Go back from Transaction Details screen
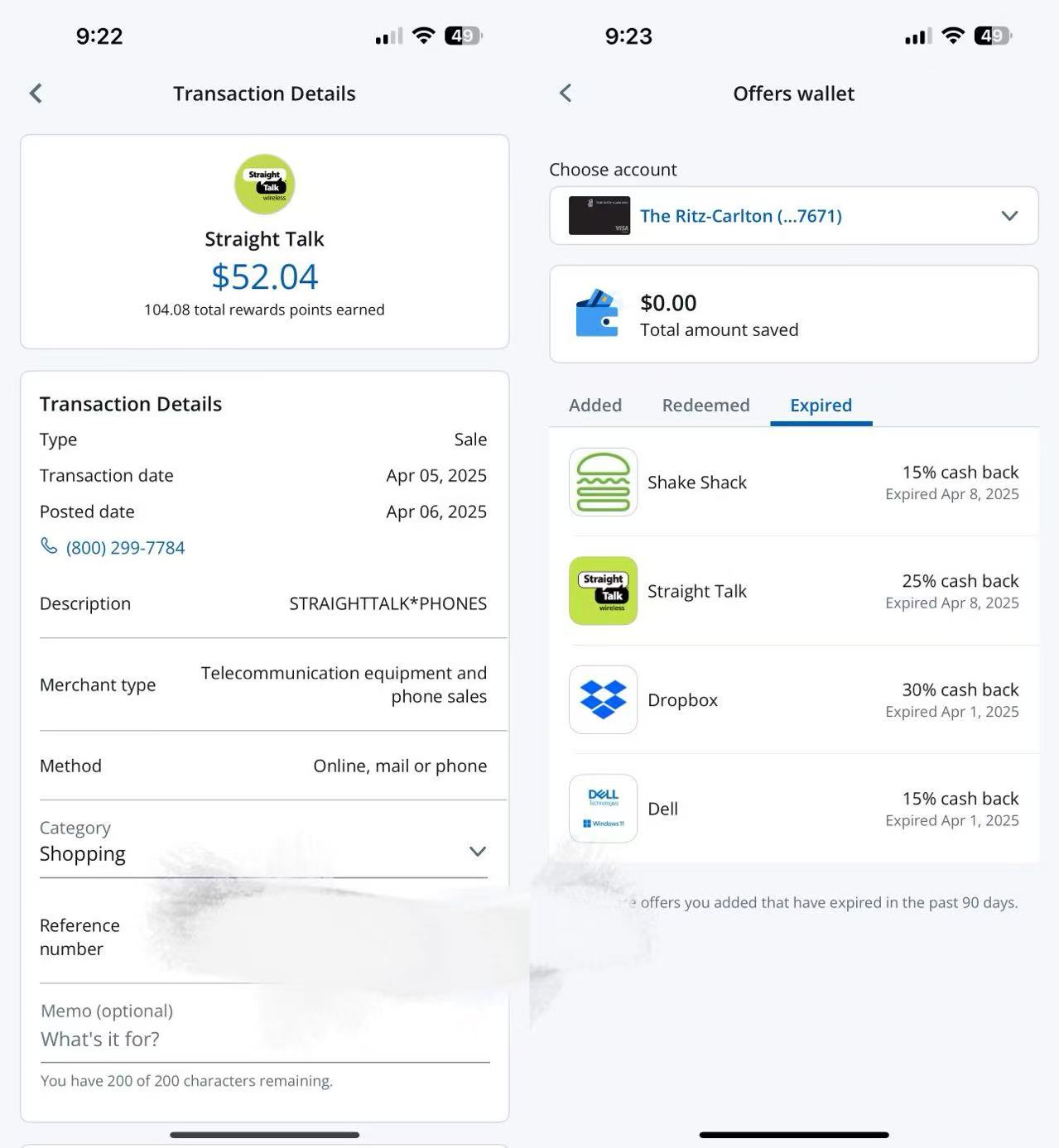 coord(36,94)
